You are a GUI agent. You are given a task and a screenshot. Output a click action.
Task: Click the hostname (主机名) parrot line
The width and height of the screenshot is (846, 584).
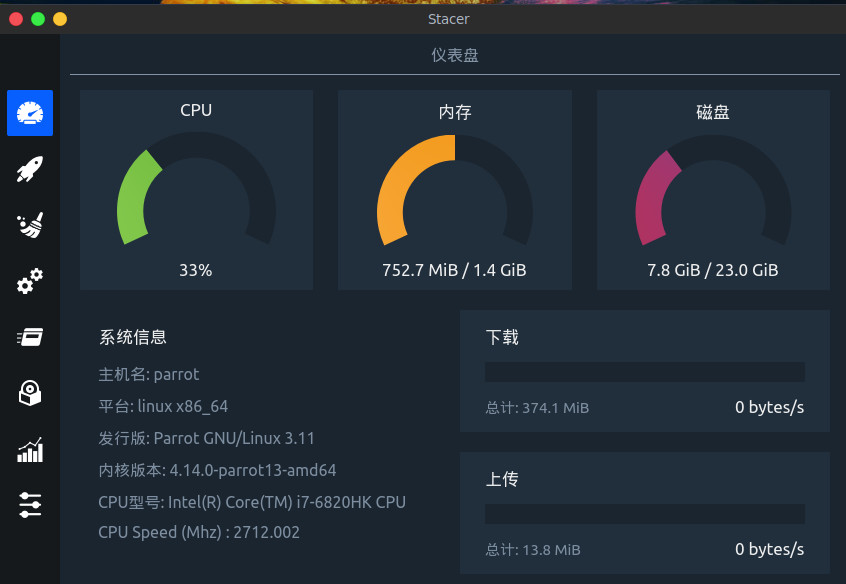tap(149, 374)
